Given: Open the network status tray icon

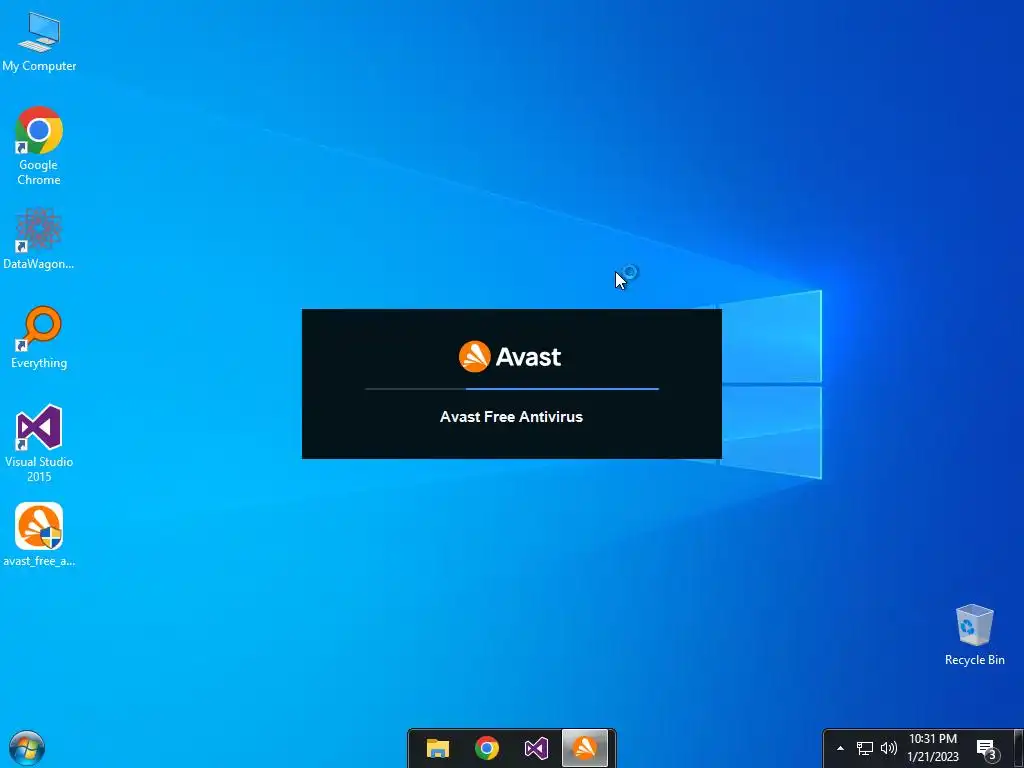Looking at the screenshot, I should click(865, 748).
